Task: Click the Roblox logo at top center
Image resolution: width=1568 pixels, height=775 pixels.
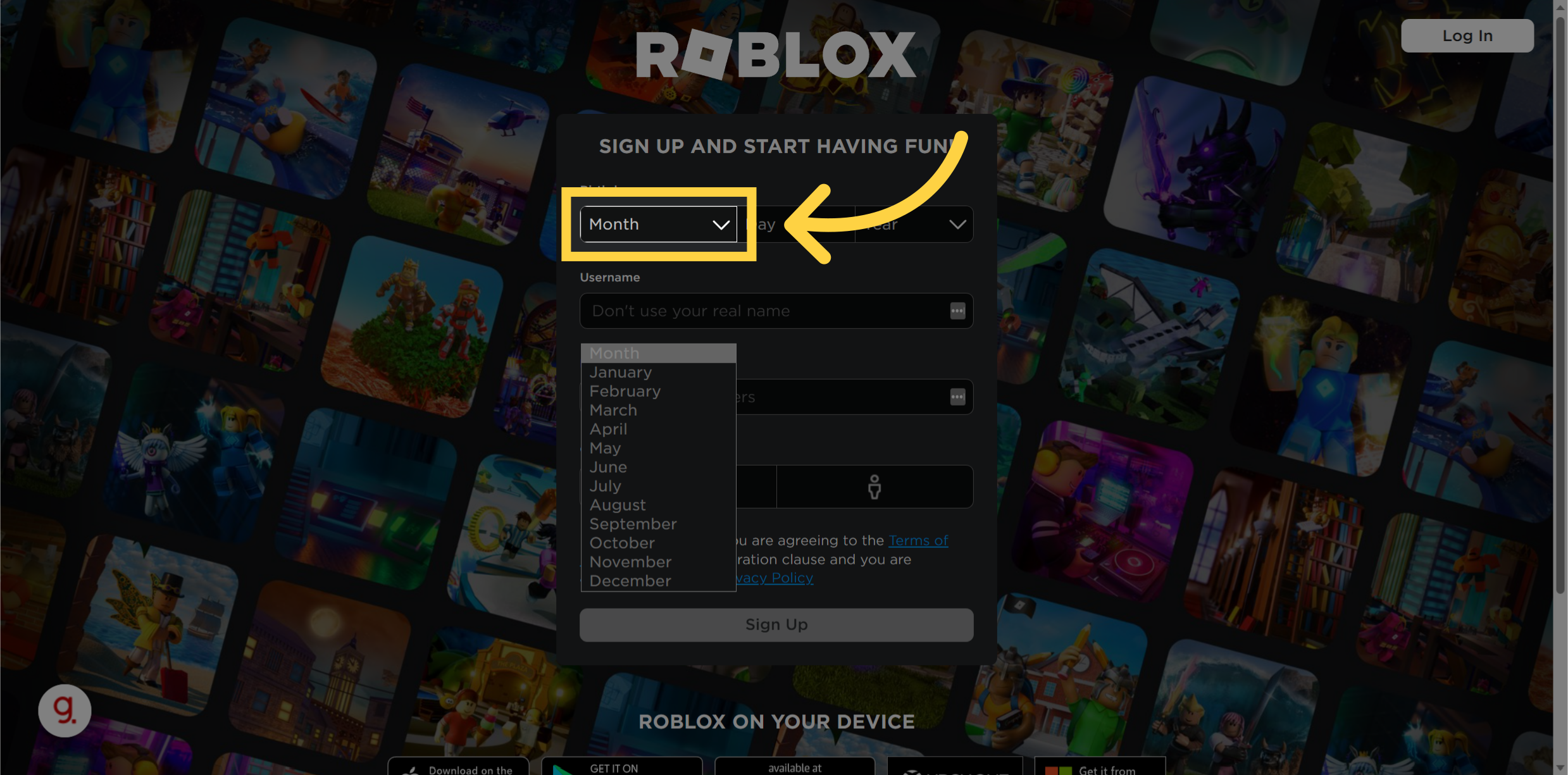Action: [776, 48]
